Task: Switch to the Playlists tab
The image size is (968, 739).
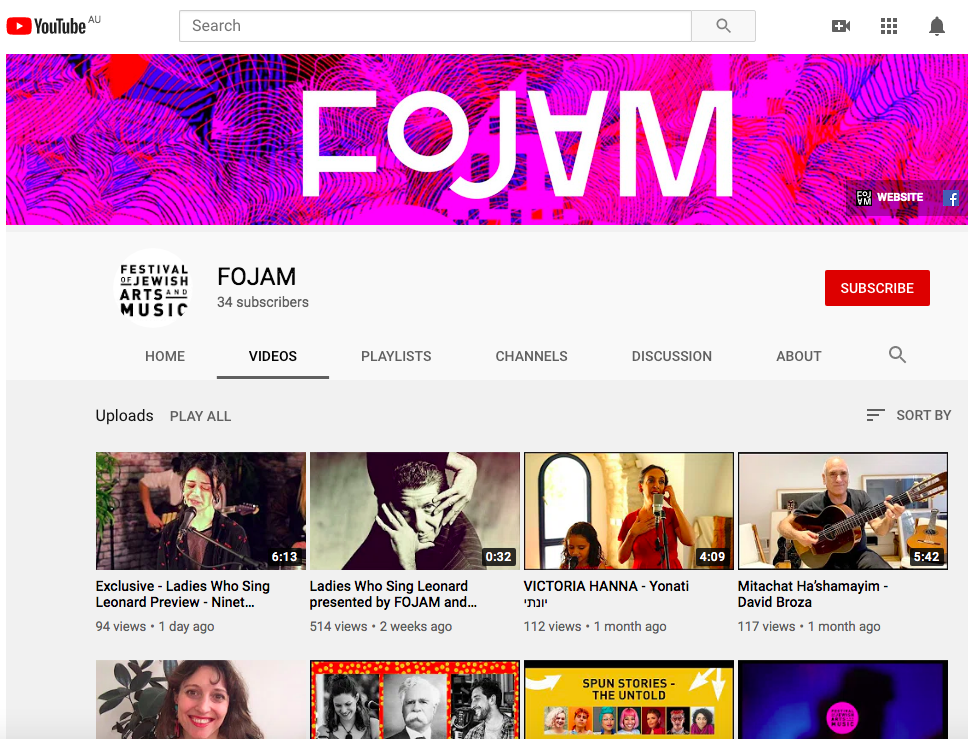Action: point(396,356)
